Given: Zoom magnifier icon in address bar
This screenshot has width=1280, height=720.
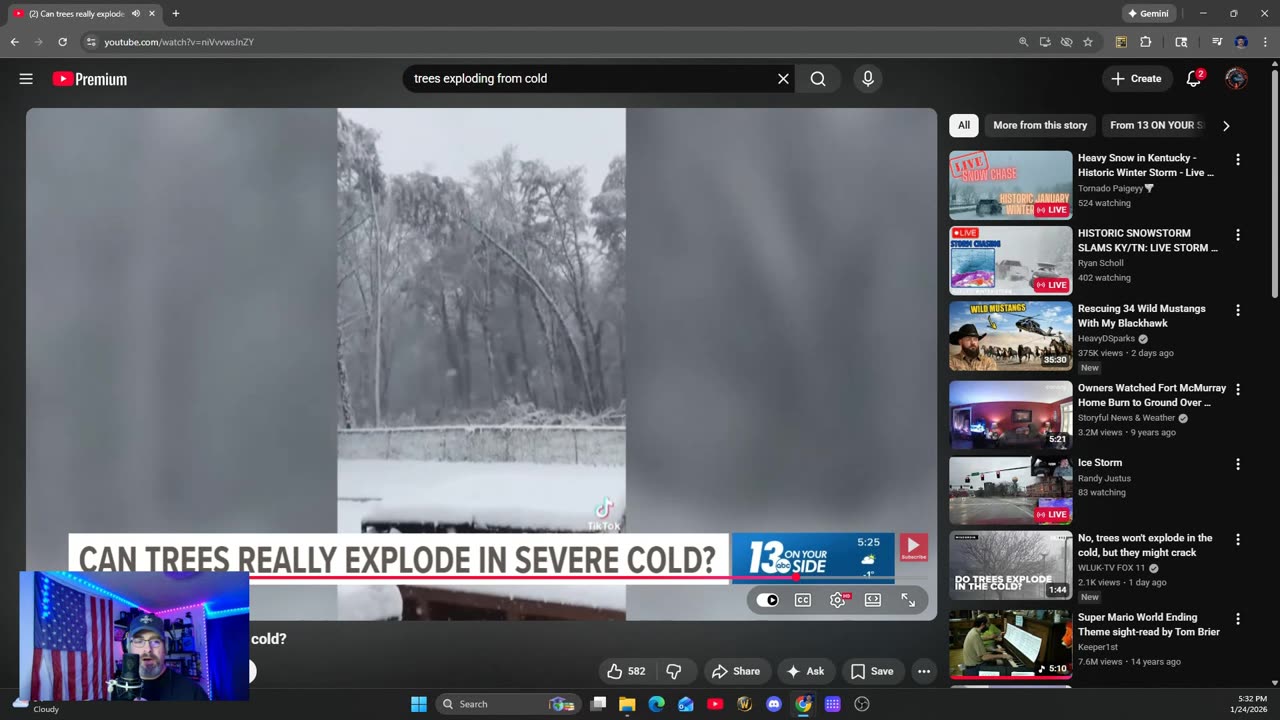Looking at the screenshot, I should point(1023,42).
